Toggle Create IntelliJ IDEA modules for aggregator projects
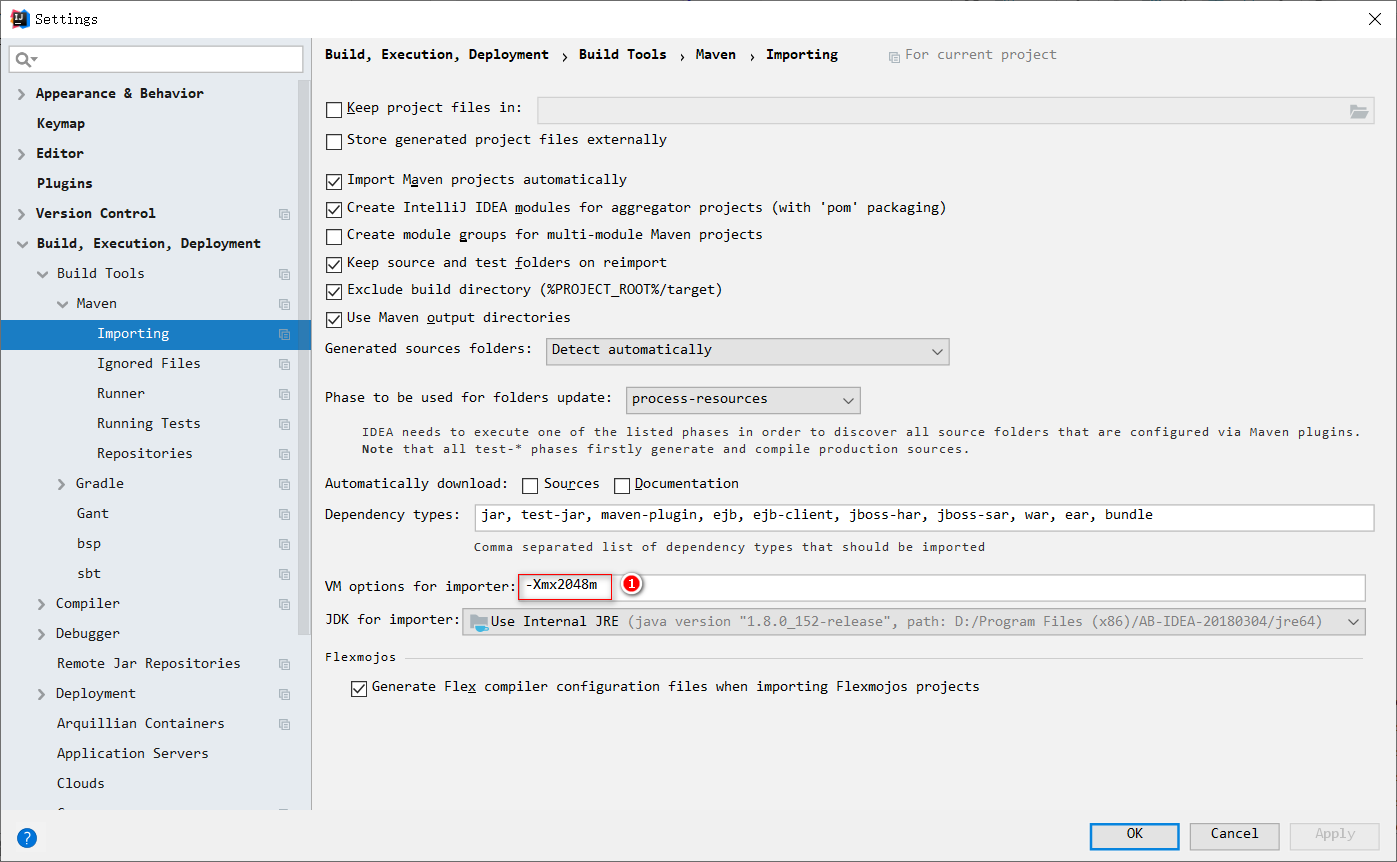The image size is (1397, 862). (x=334, y=209)
